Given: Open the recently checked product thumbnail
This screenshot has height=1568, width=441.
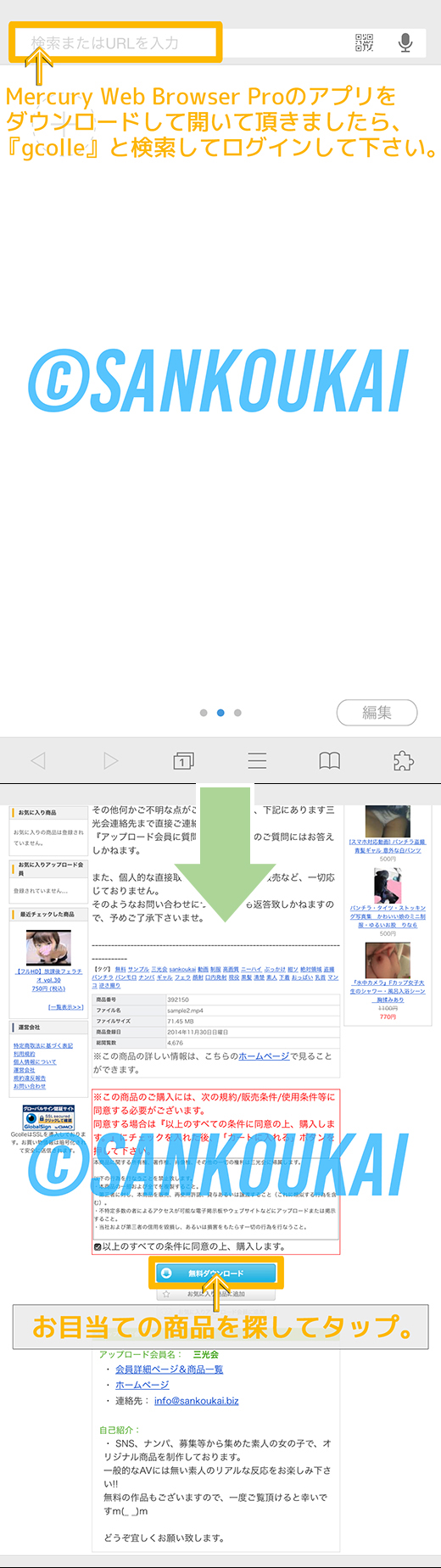Looking at the screenshot, I should [x=48, y=947].
